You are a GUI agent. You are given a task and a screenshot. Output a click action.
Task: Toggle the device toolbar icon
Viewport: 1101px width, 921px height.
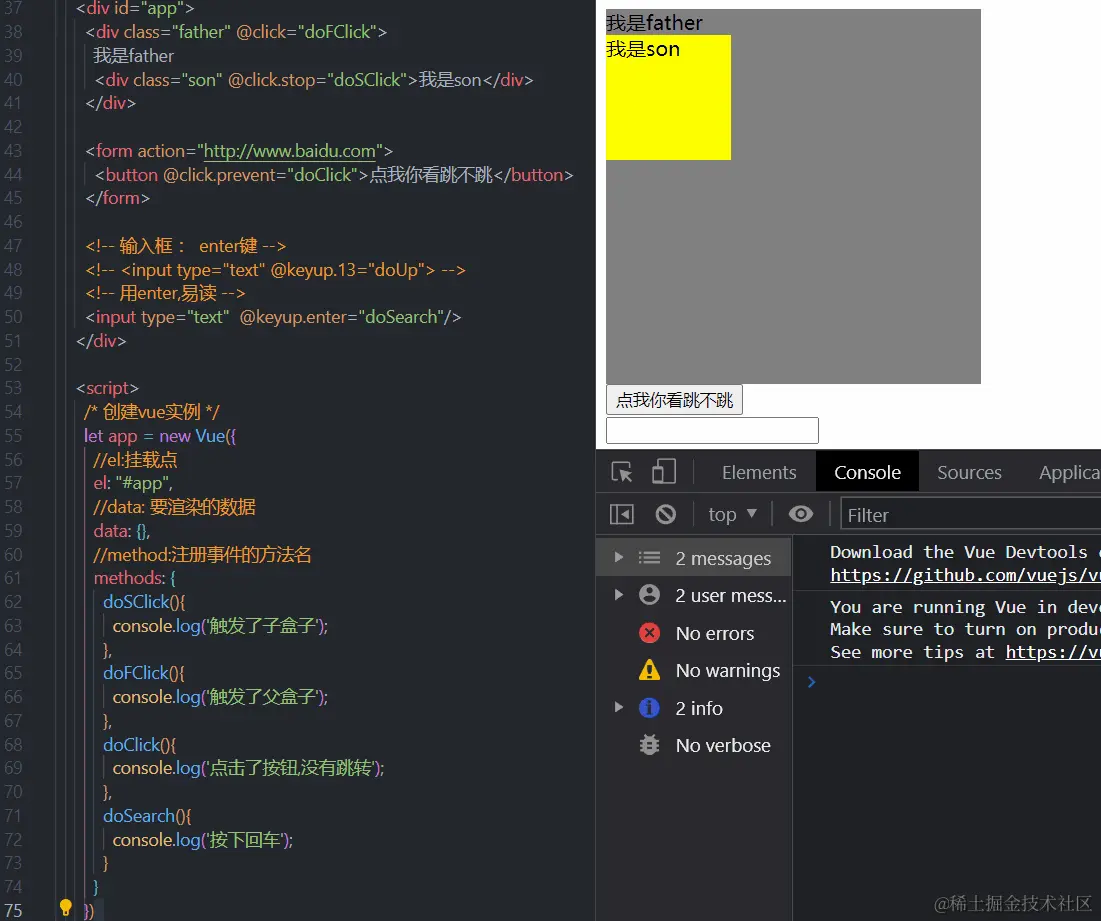(664, 472)
